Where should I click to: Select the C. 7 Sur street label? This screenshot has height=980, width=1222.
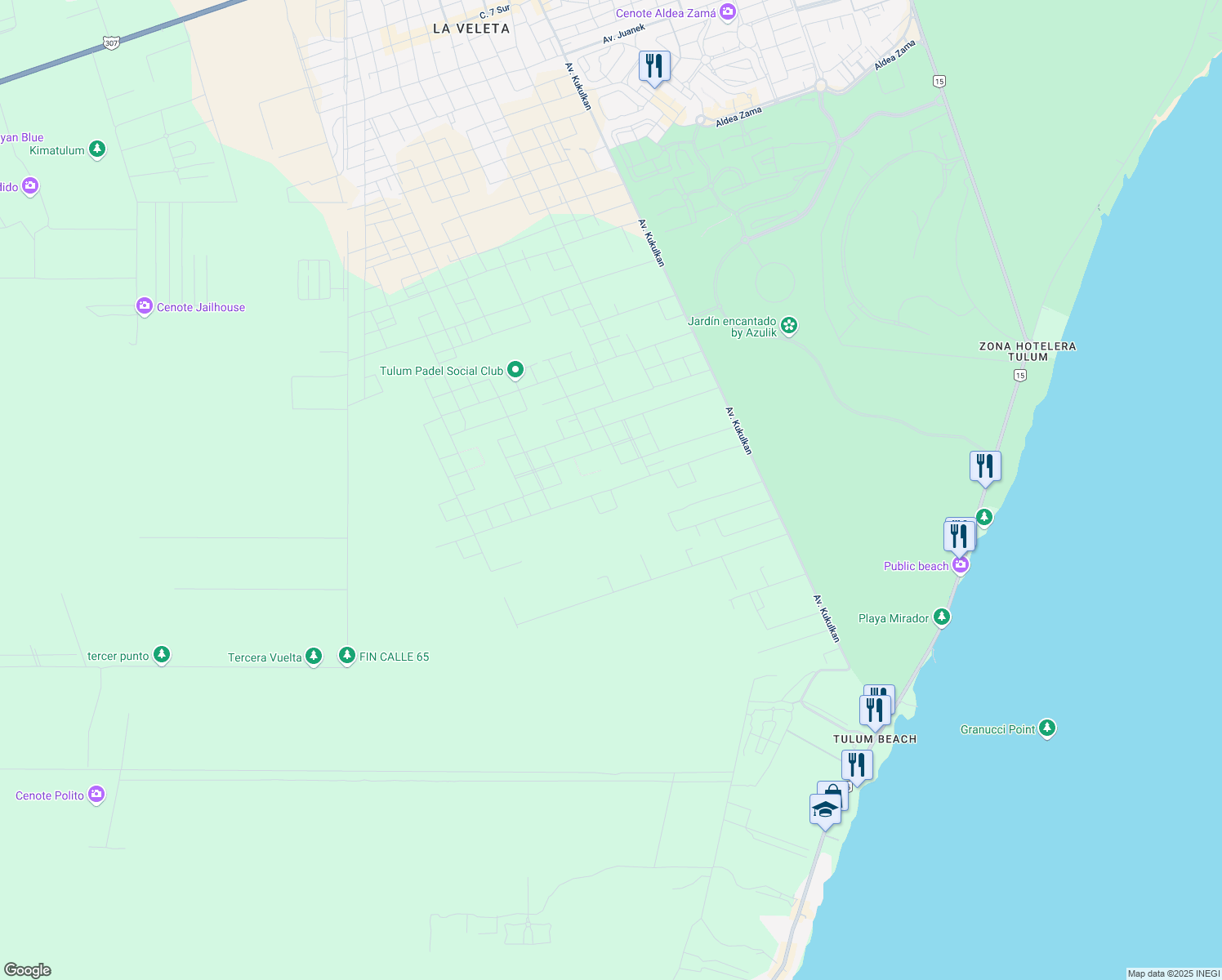pos(495,11)
